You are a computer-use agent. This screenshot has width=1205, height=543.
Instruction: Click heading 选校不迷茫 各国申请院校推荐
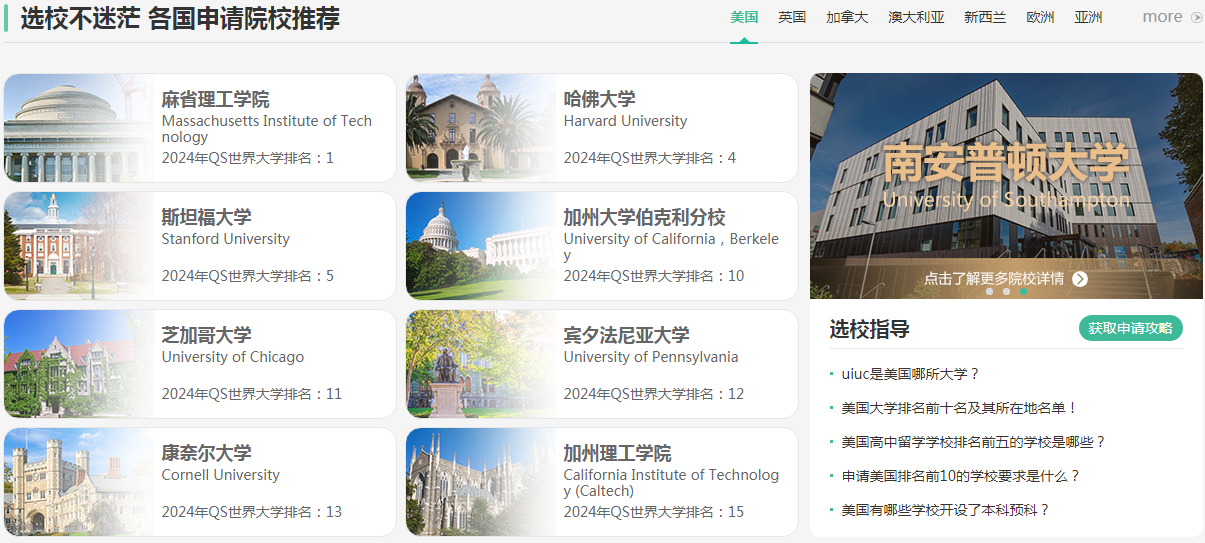(x=180, y=18)
